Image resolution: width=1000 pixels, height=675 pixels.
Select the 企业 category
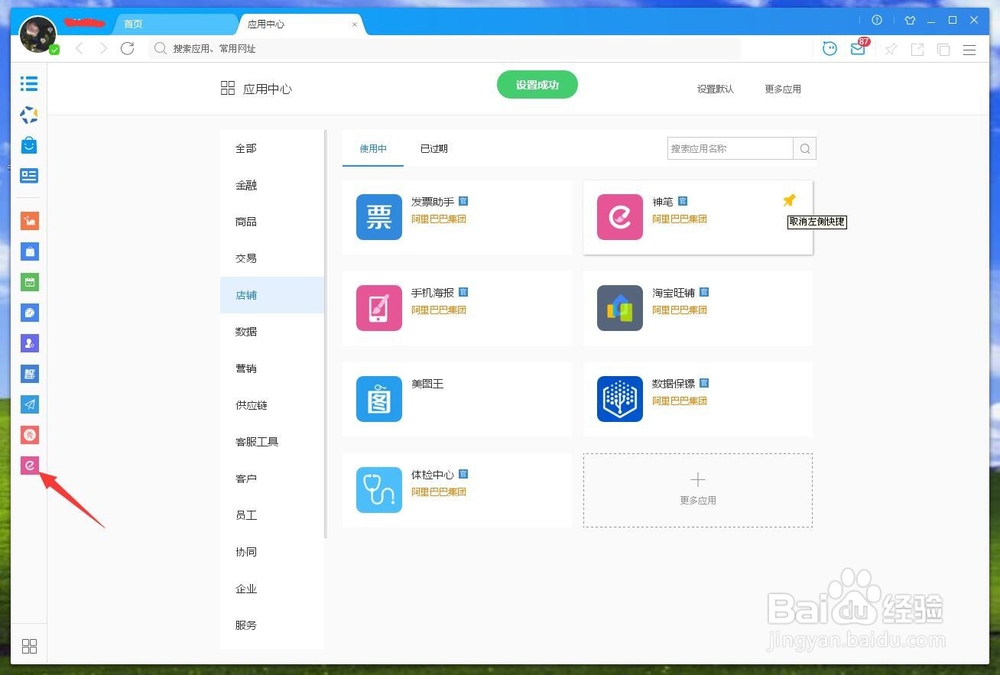pyautogui.click(x=272, y=588)
